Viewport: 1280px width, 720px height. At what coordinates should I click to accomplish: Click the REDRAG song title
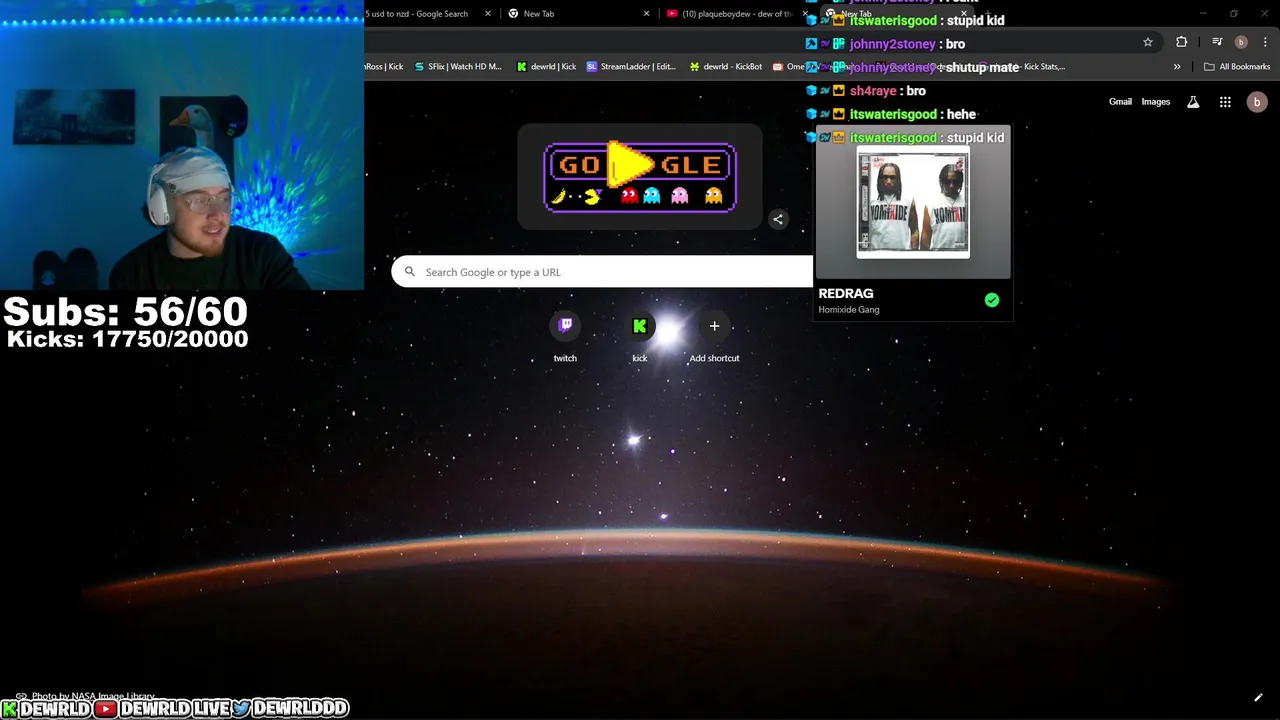pyautogui.click(x=846, y=293)
